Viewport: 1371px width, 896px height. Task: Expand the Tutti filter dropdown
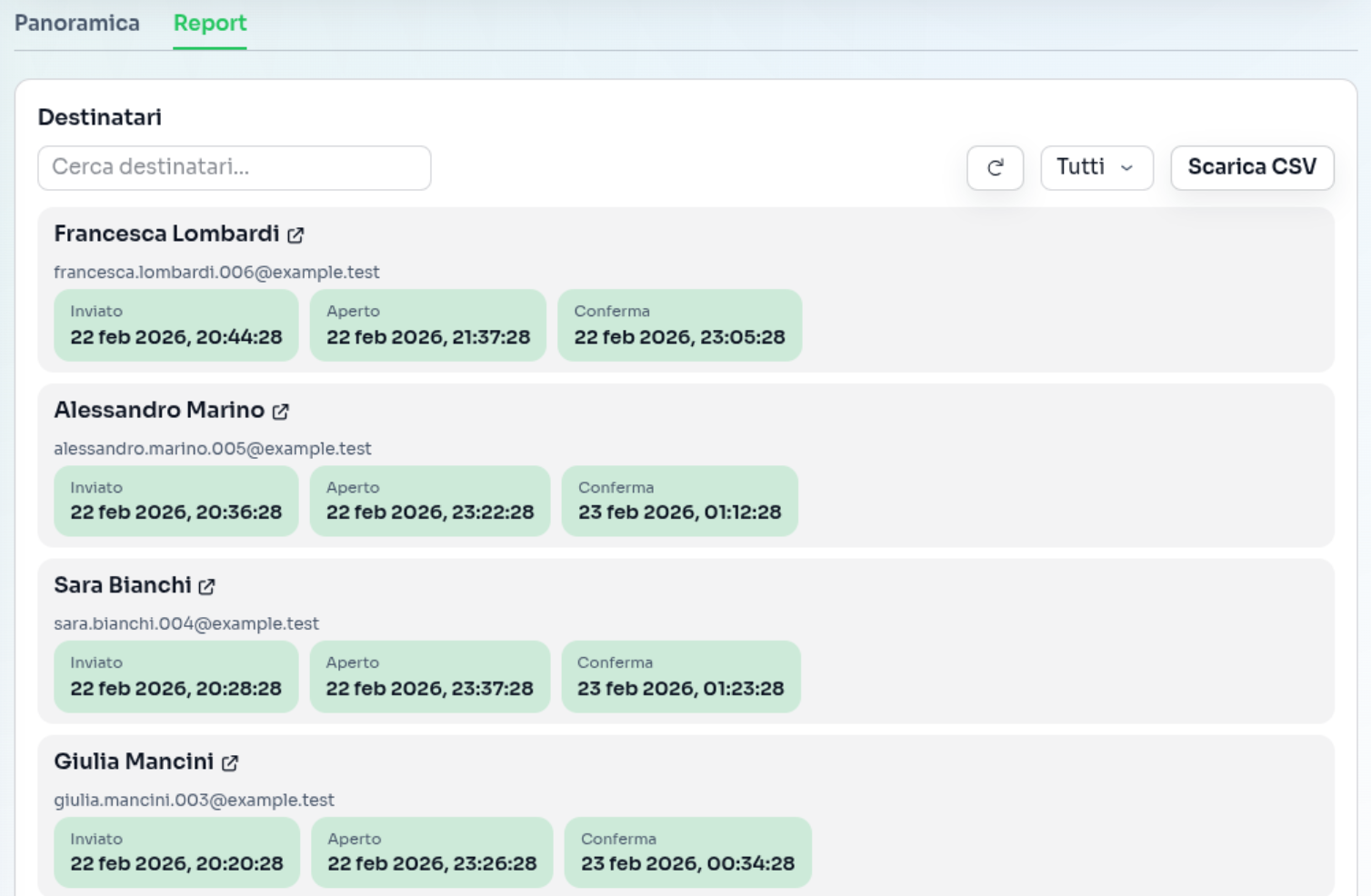click(1096, 168)
